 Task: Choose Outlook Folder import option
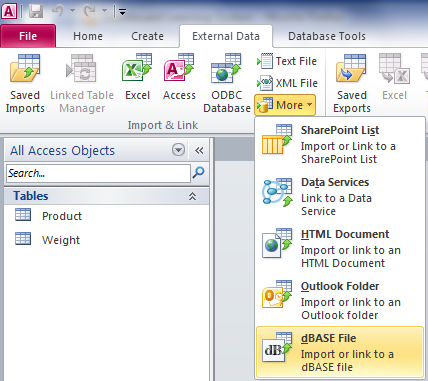tap(340, 300)
